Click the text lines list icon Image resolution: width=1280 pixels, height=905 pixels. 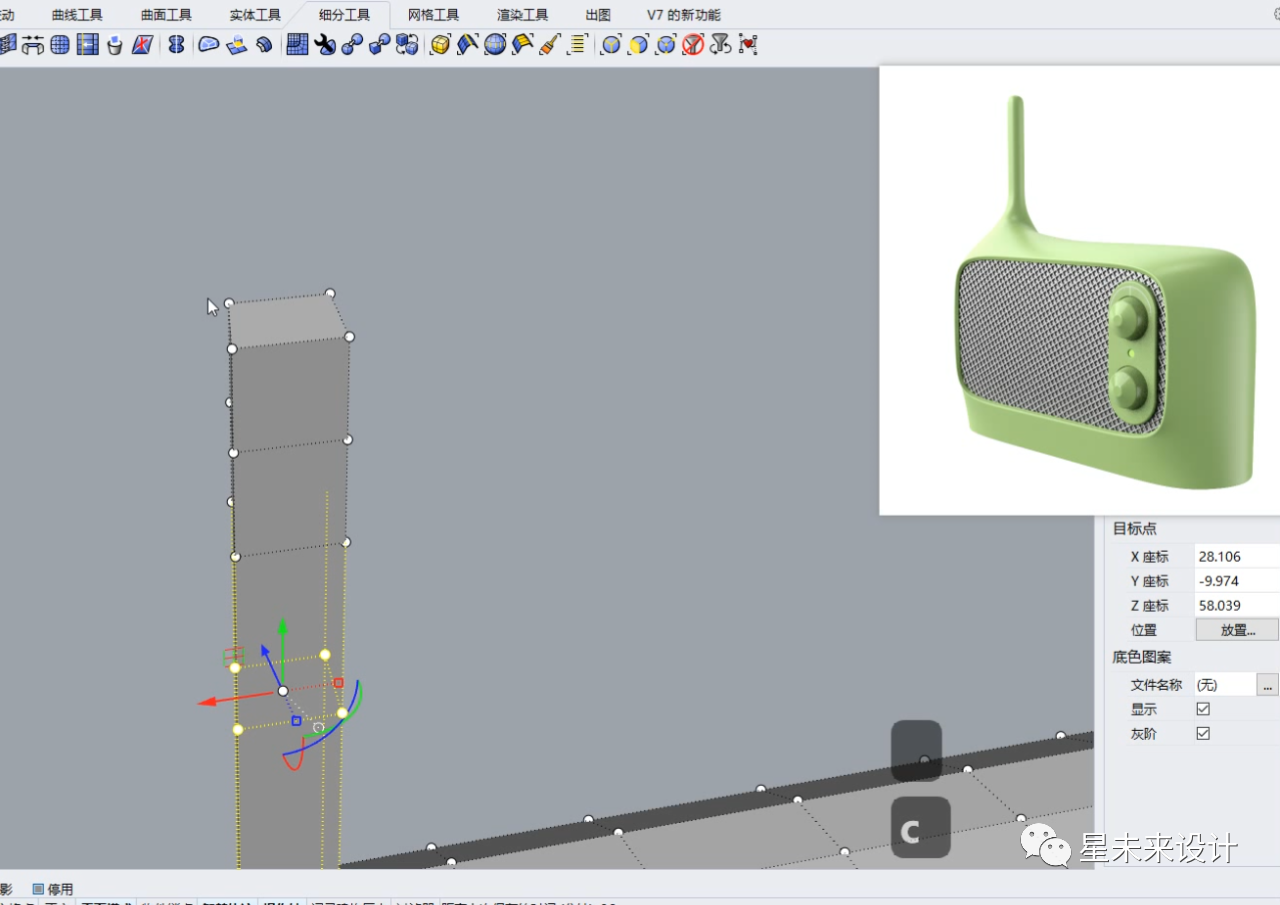577,44
